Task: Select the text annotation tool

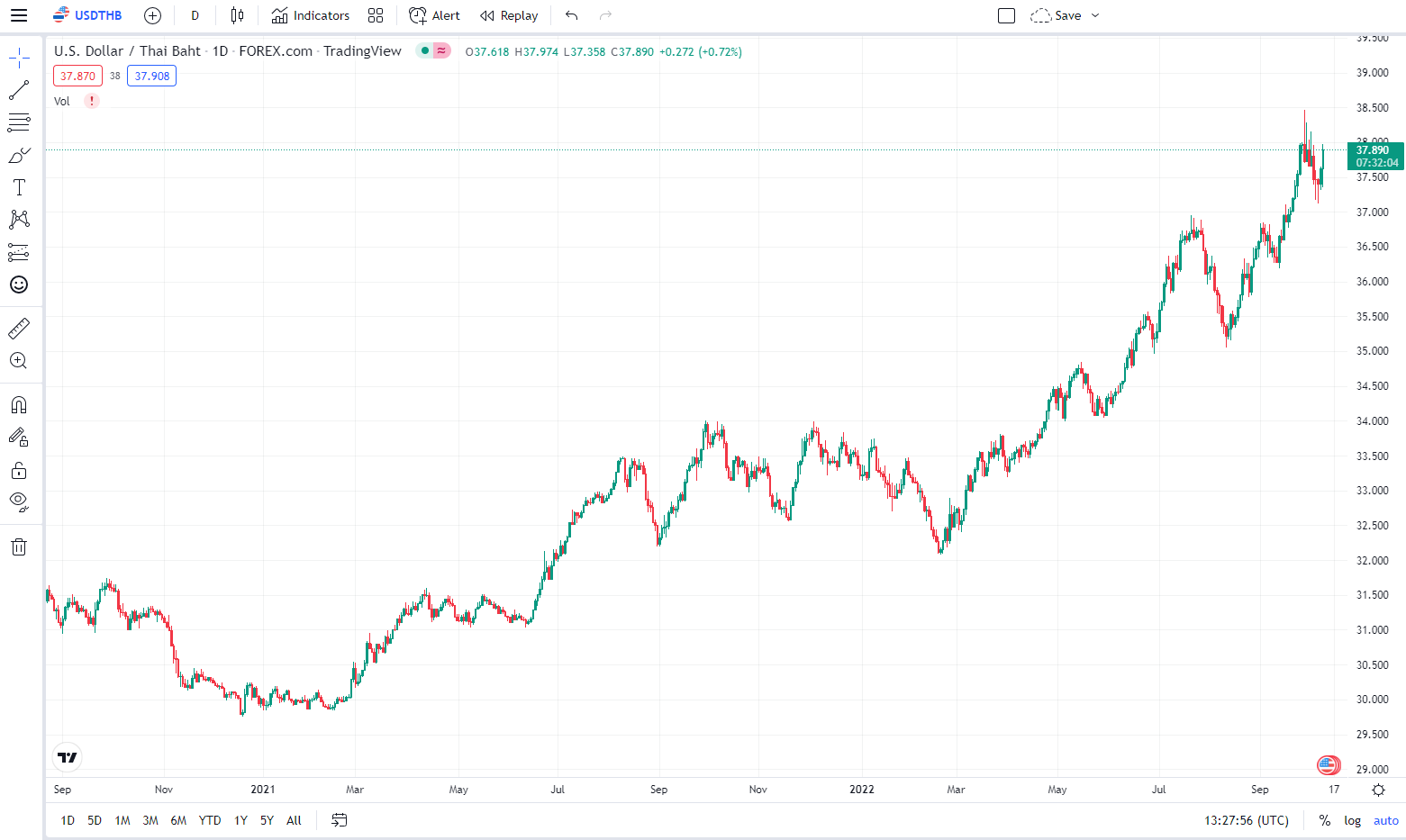Action: (x=19, y=187)
